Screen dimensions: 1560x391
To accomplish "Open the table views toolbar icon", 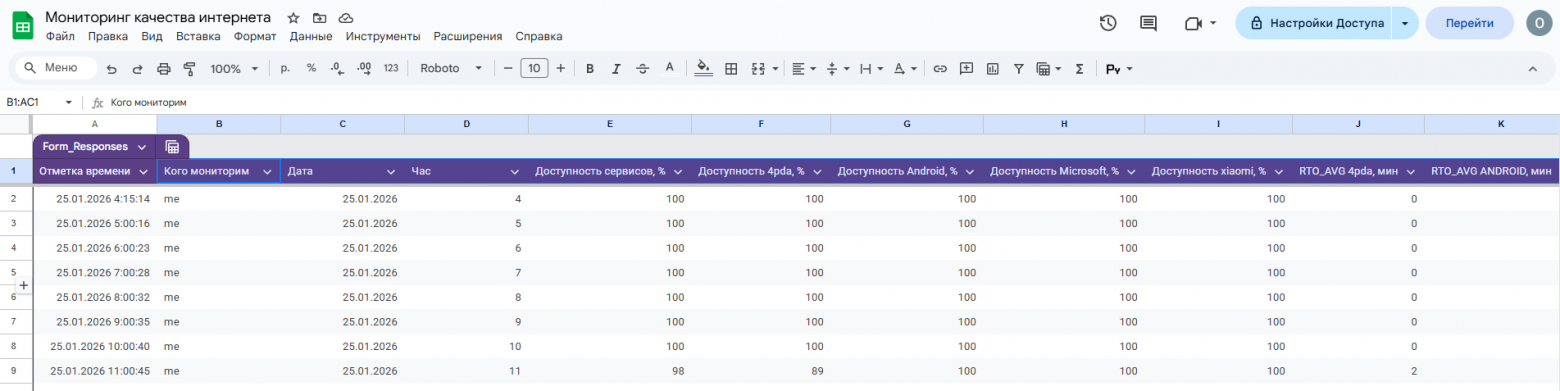I will pos(1049,69).
